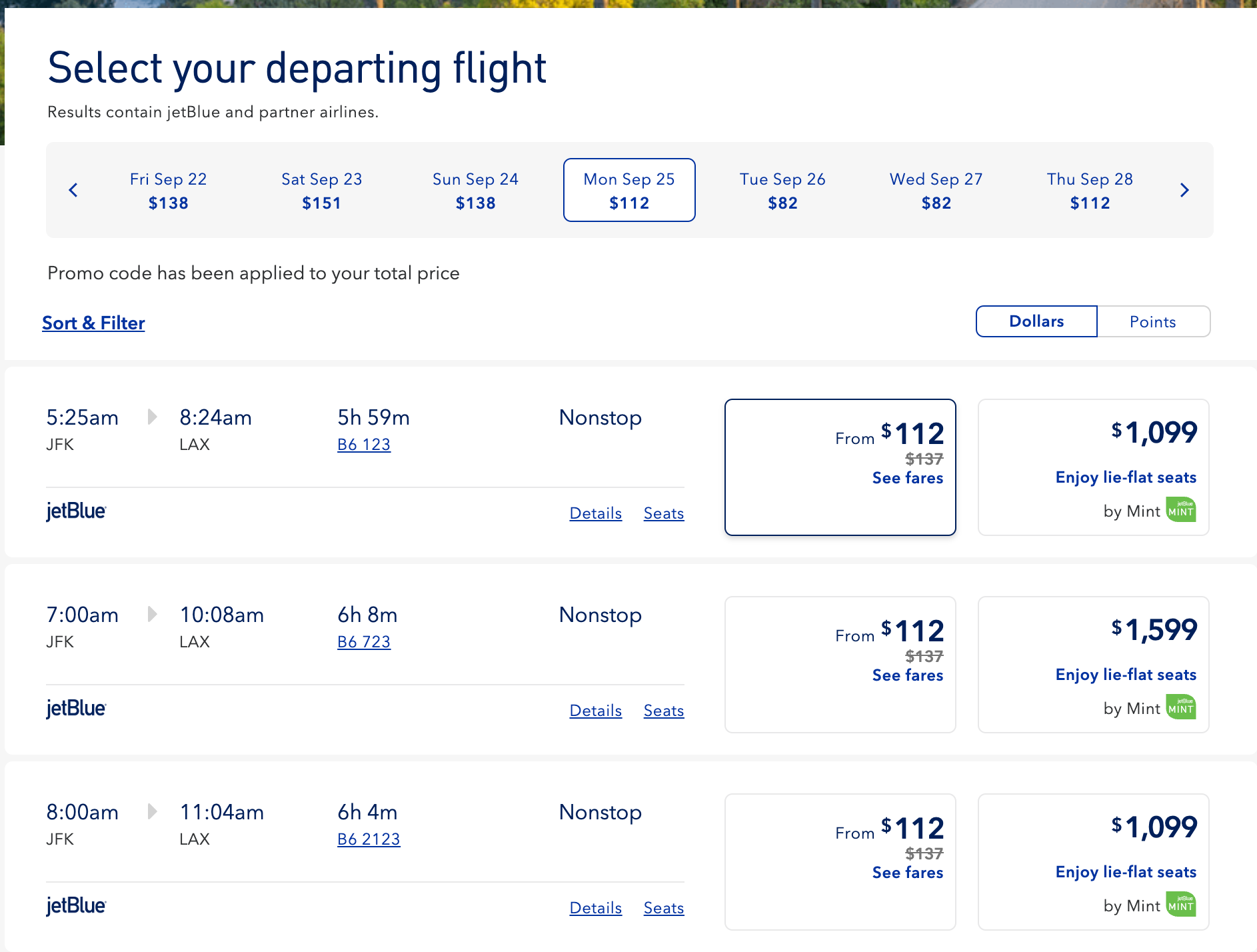Viewport: 1257px width, 952px height.
Task: Expand fares for the 5:25am flight
Action: coord(907,478)
